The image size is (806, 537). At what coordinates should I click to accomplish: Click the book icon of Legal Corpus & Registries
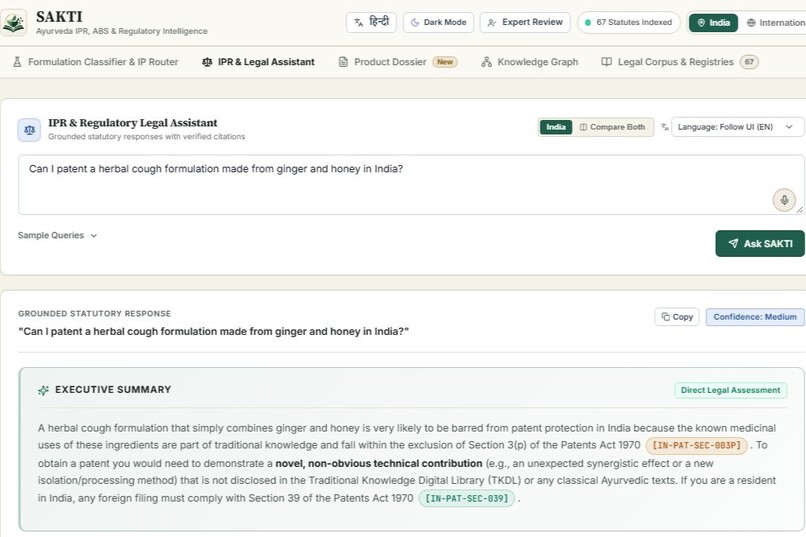coord(607,62)
